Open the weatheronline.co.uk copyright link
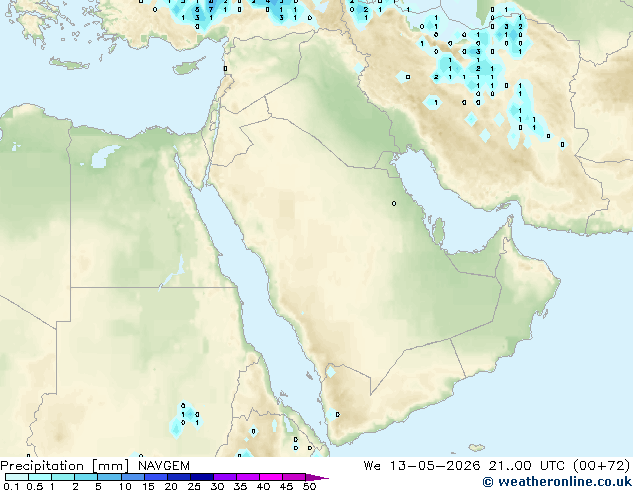The height and width of the screenshot is (490, 634). [x=557, y=482]
